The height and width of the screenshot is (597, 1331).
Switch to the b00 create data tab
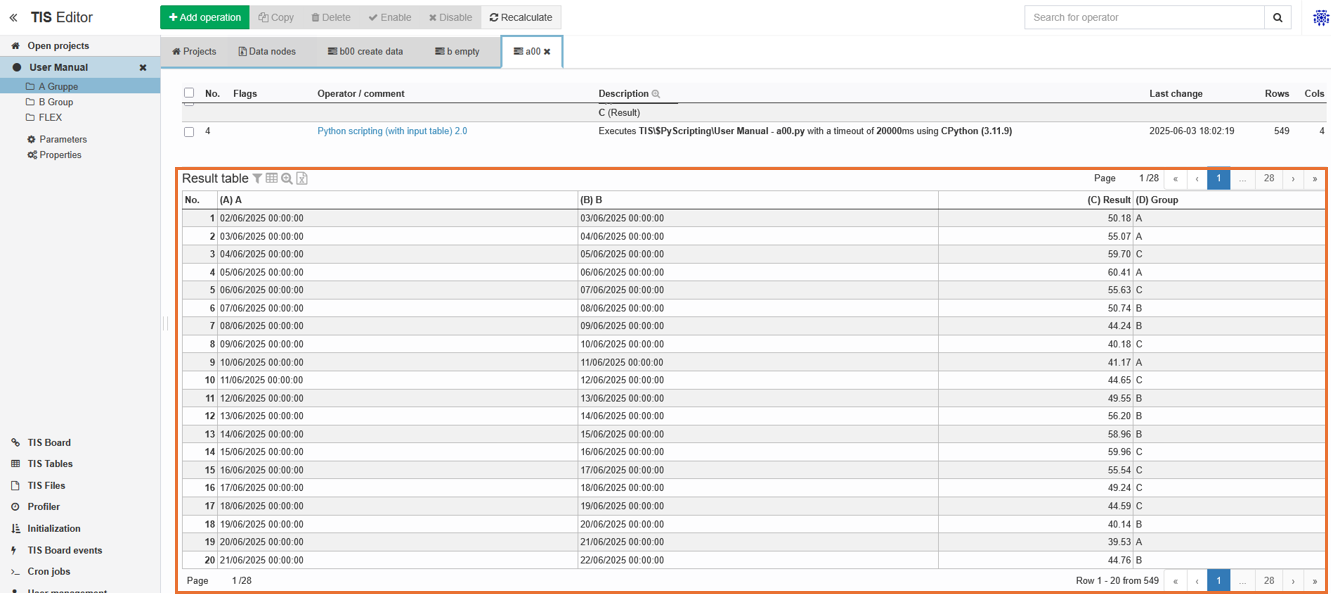(365, 52)
